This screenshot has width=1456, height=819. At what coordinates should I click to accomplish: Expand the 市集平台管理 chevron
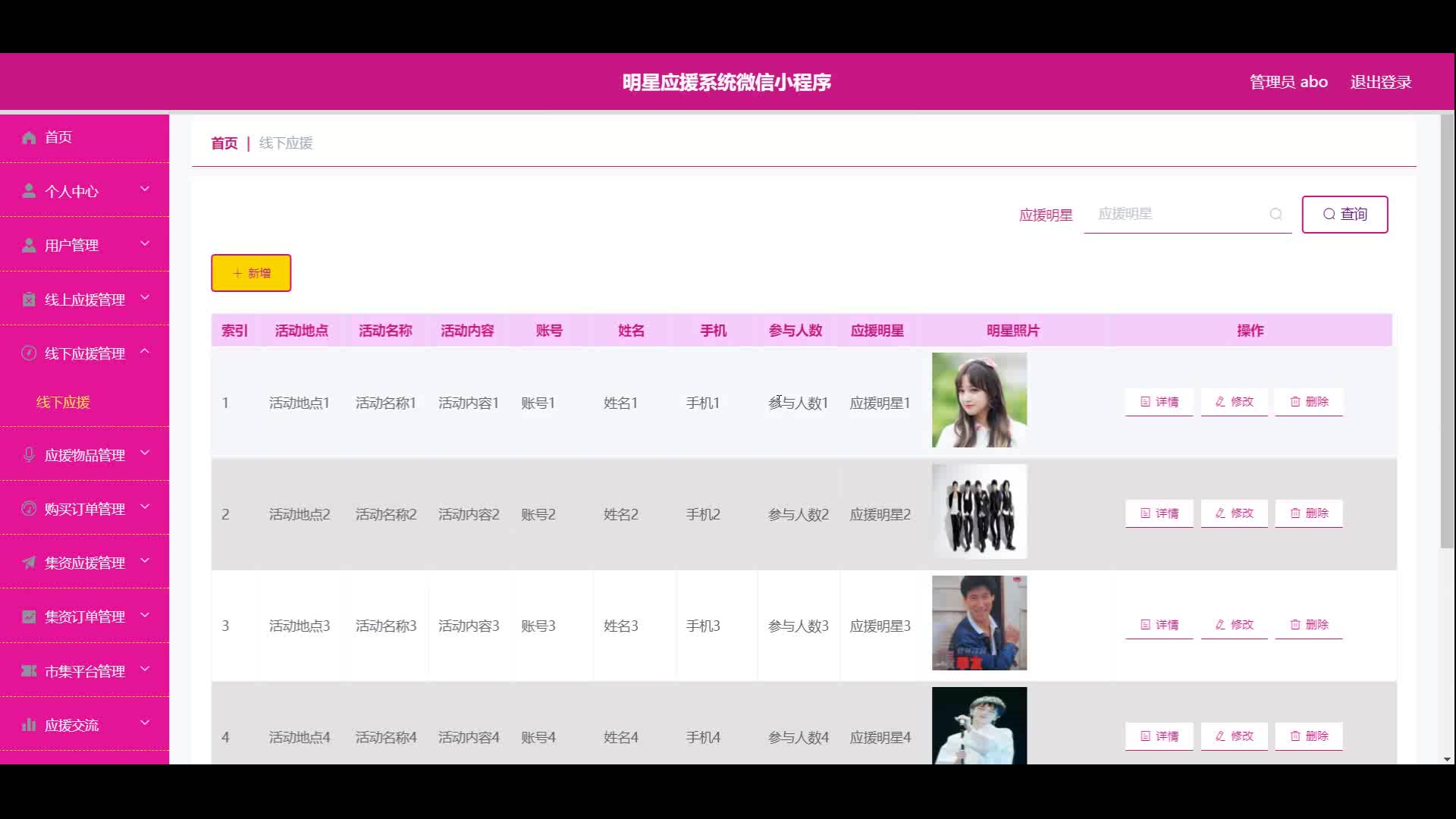[x=145, y=669]
